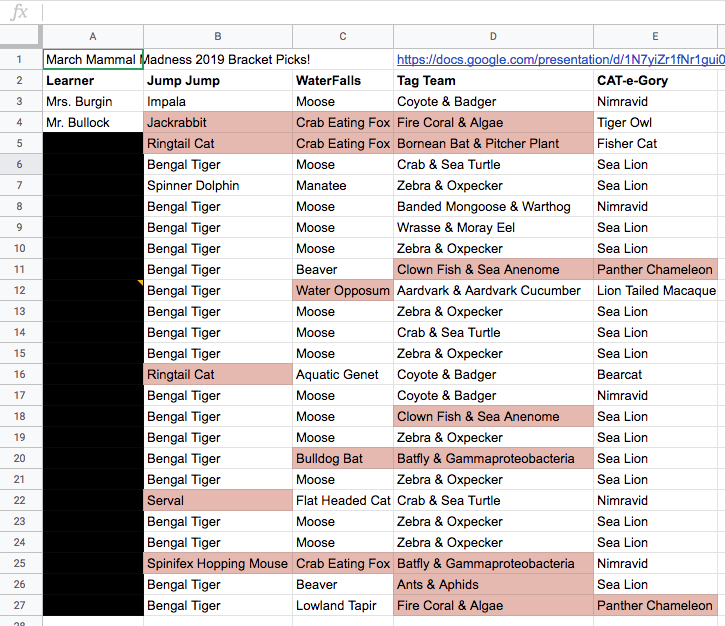This screenshot has height=626, width=725.
Task: Select the Flat Headed Cat cell
Action: coord(343,500)
